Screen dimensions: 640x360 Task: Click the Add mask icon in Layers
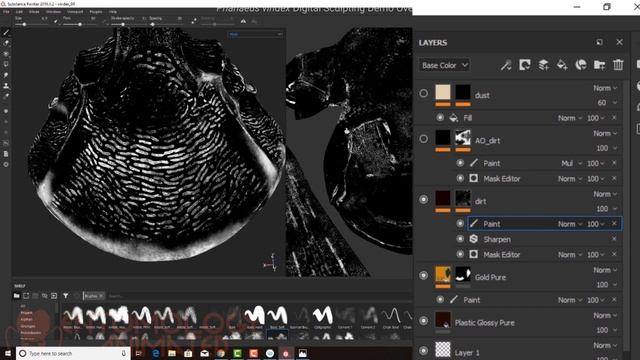coord(524,65)
